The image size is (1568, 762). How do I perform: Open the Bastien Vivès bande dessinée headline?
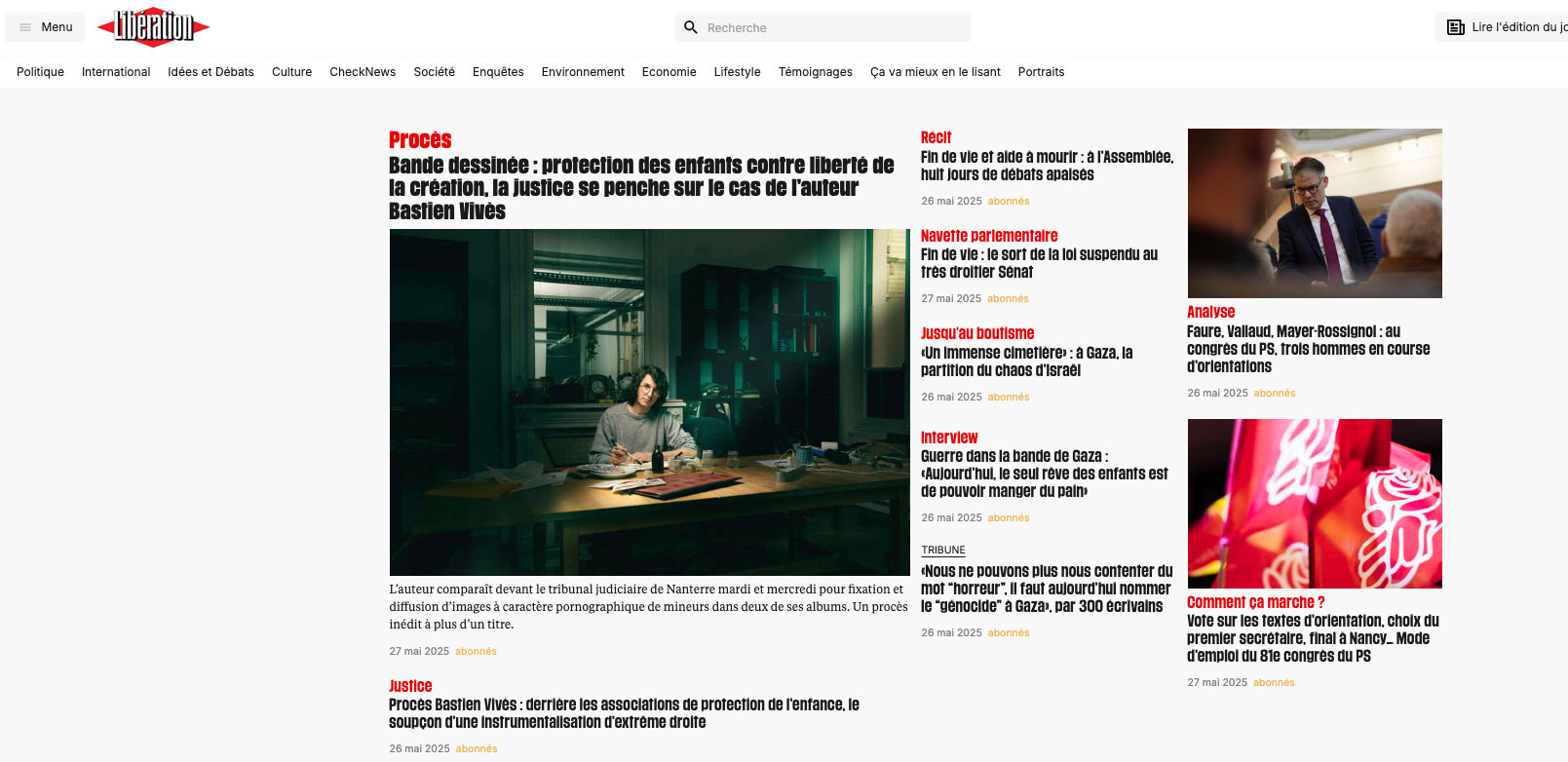641,188
